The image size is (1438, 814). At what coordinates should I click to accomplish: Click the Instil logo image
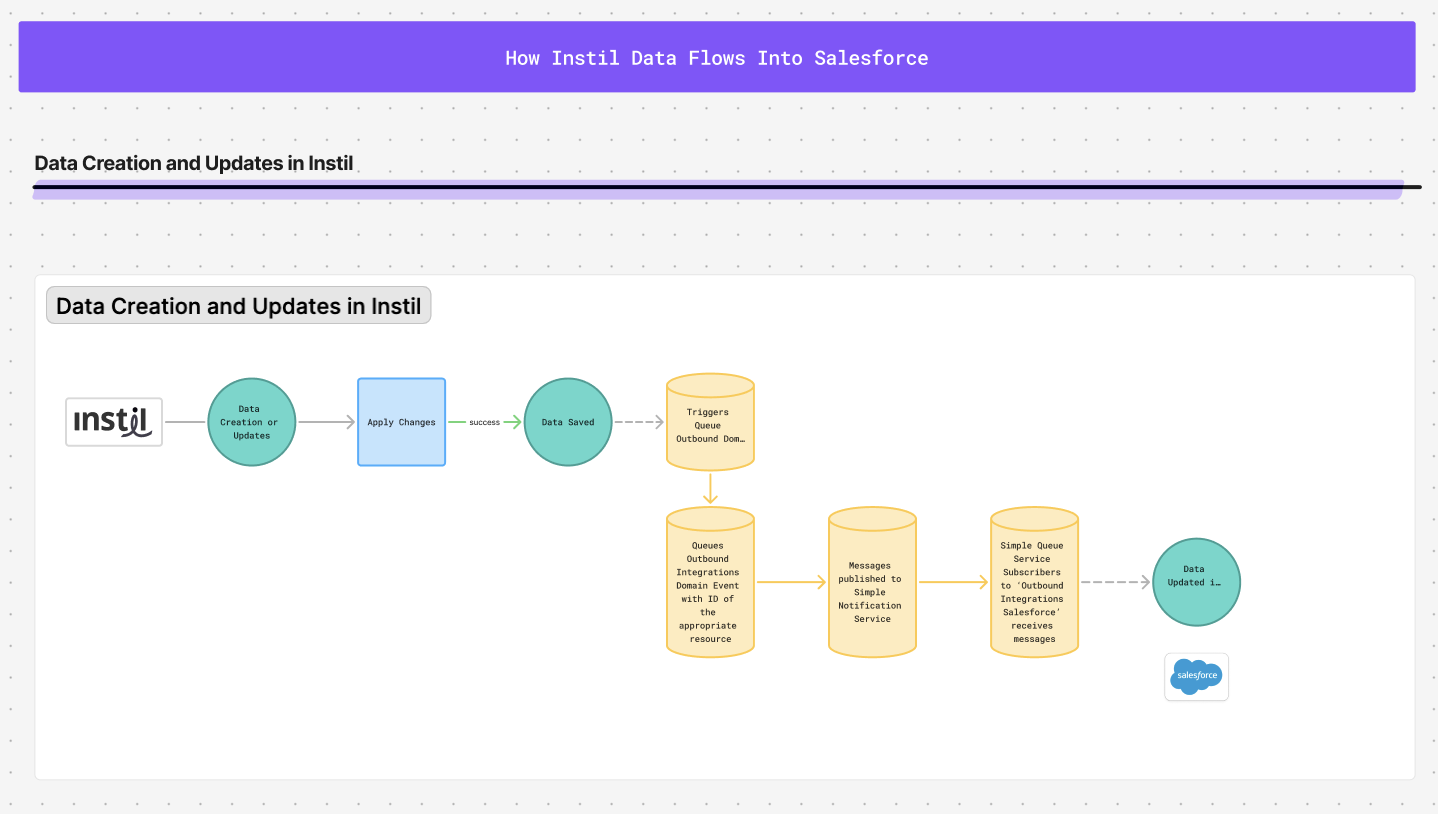(x=114, y=422)
